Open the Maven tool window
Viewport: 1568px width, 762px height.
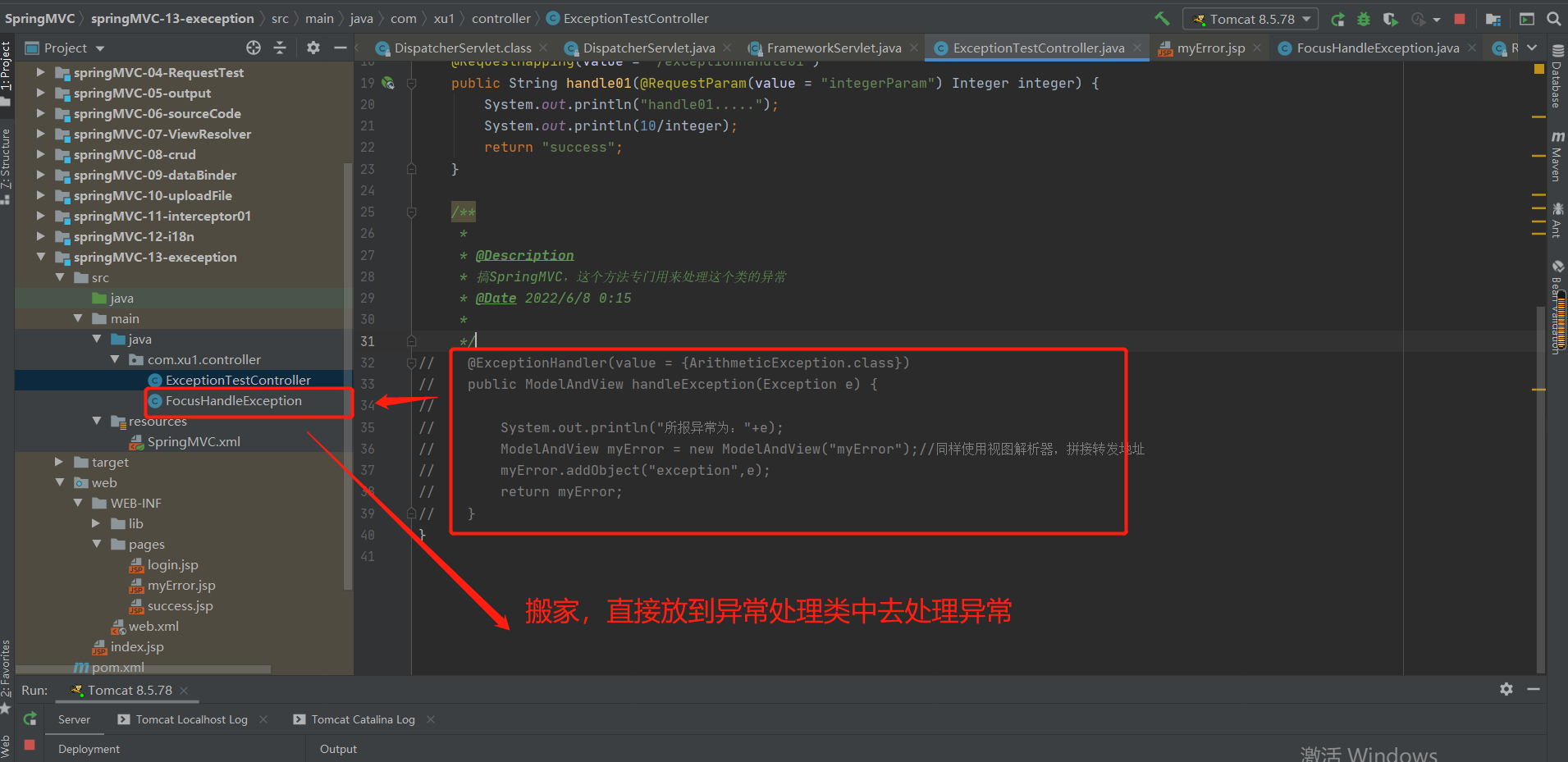1556,156
